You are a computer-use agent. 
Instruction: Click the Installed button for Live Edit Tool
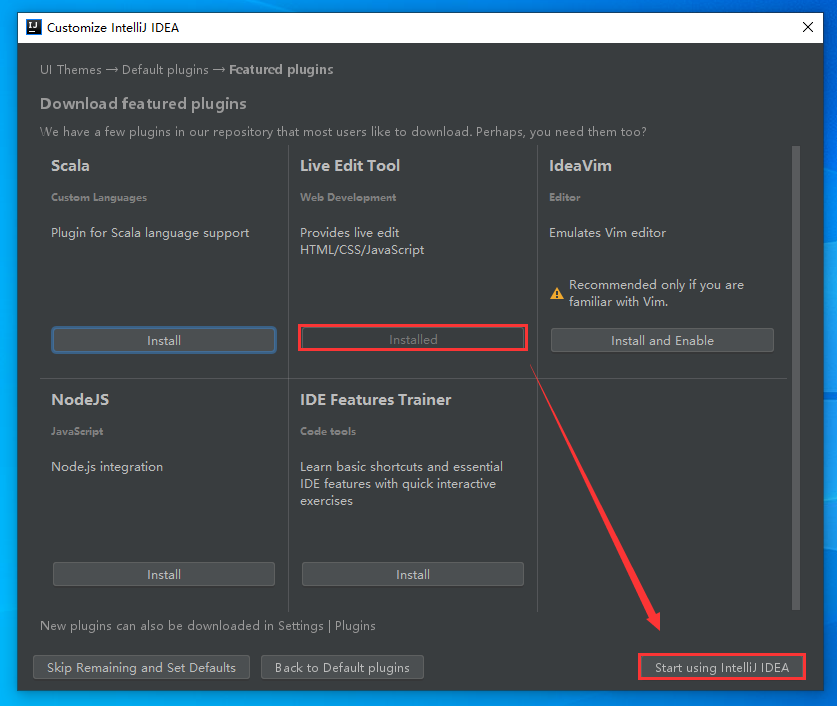coord(413,339)
